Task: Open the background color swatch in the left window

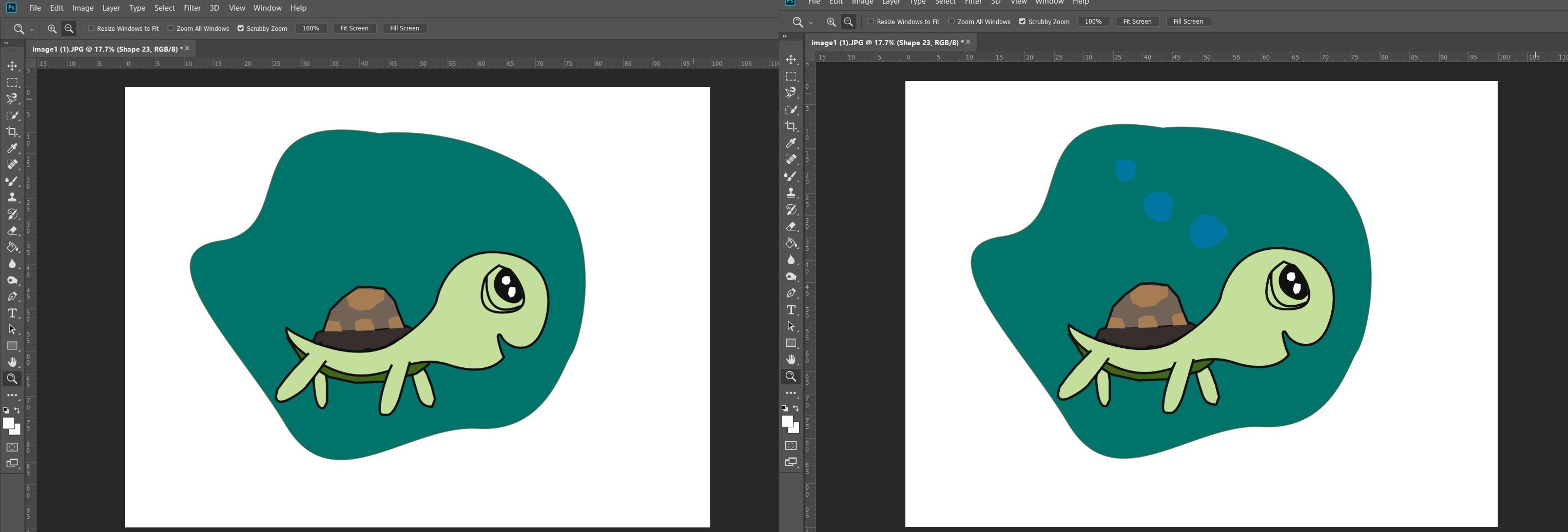Action: (x=17, y=431)
